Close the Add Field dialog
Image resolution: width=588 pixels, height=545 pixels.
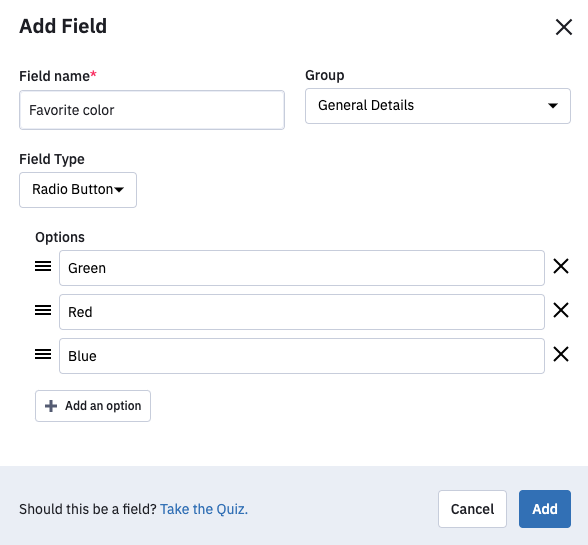pyautogui.click(x=564, y=27)
